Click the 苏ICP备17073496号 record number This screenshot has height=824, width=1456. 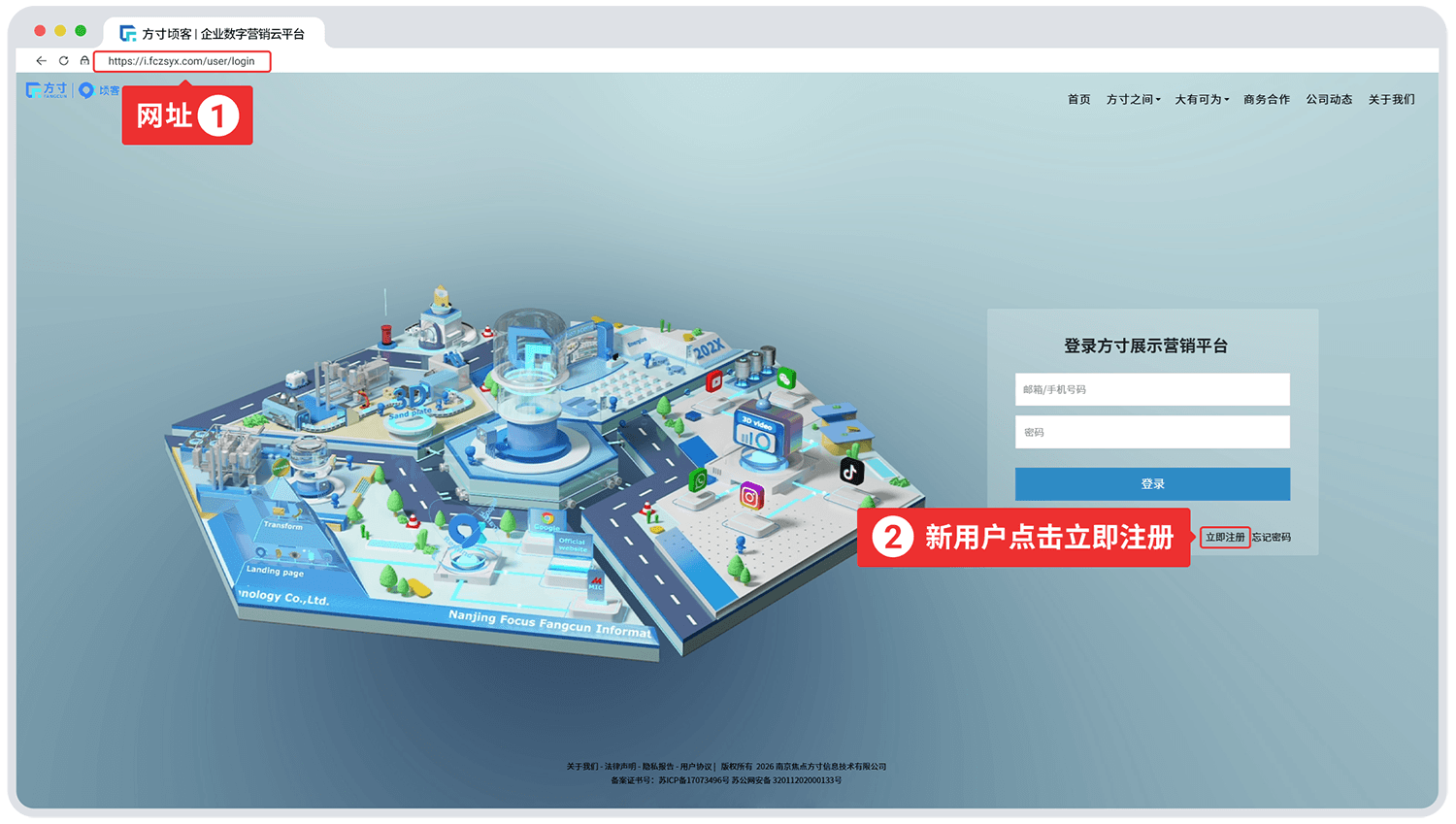[x=693, y=780]
